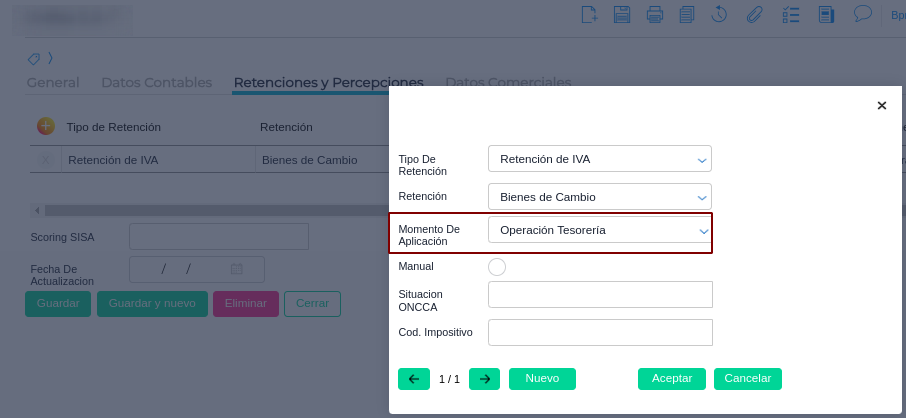Click the Situacion ONCCA input field

[x=600, y=294]
